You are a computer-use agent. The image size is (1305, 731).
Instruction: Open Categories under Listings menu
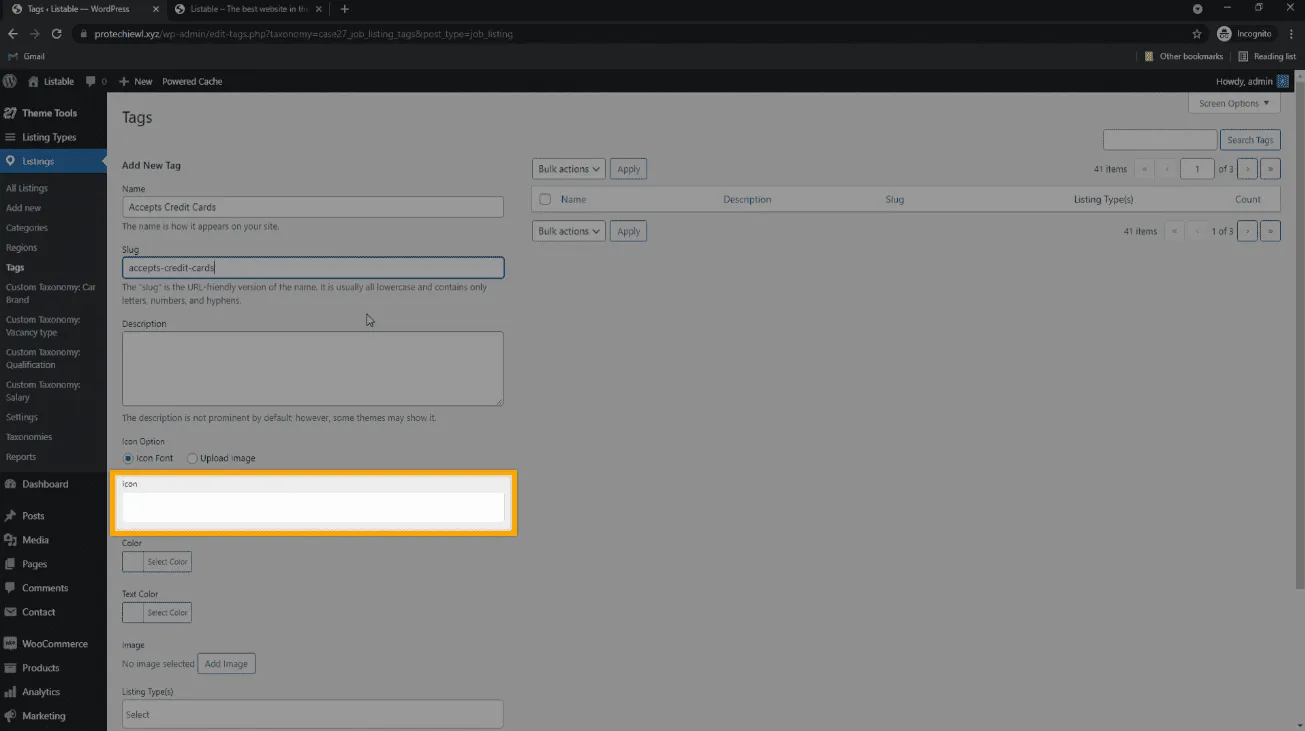click(x=27, y=228)
